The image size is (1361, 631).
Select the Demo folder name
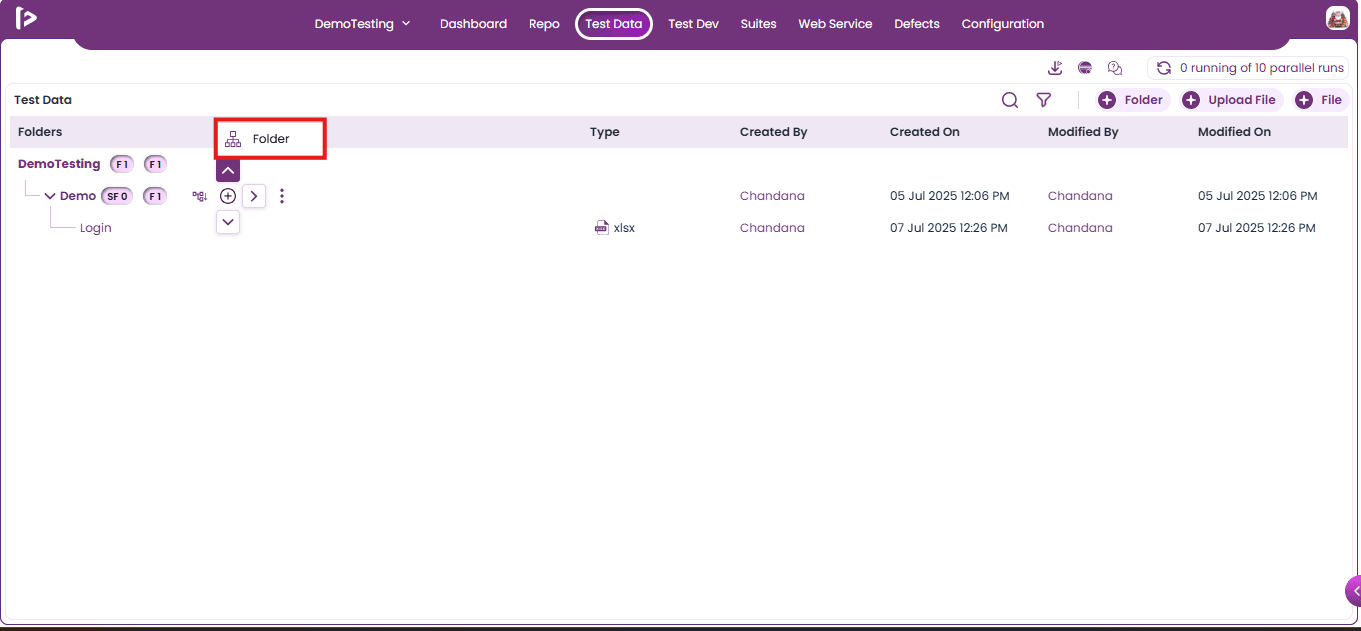[78, 196]
